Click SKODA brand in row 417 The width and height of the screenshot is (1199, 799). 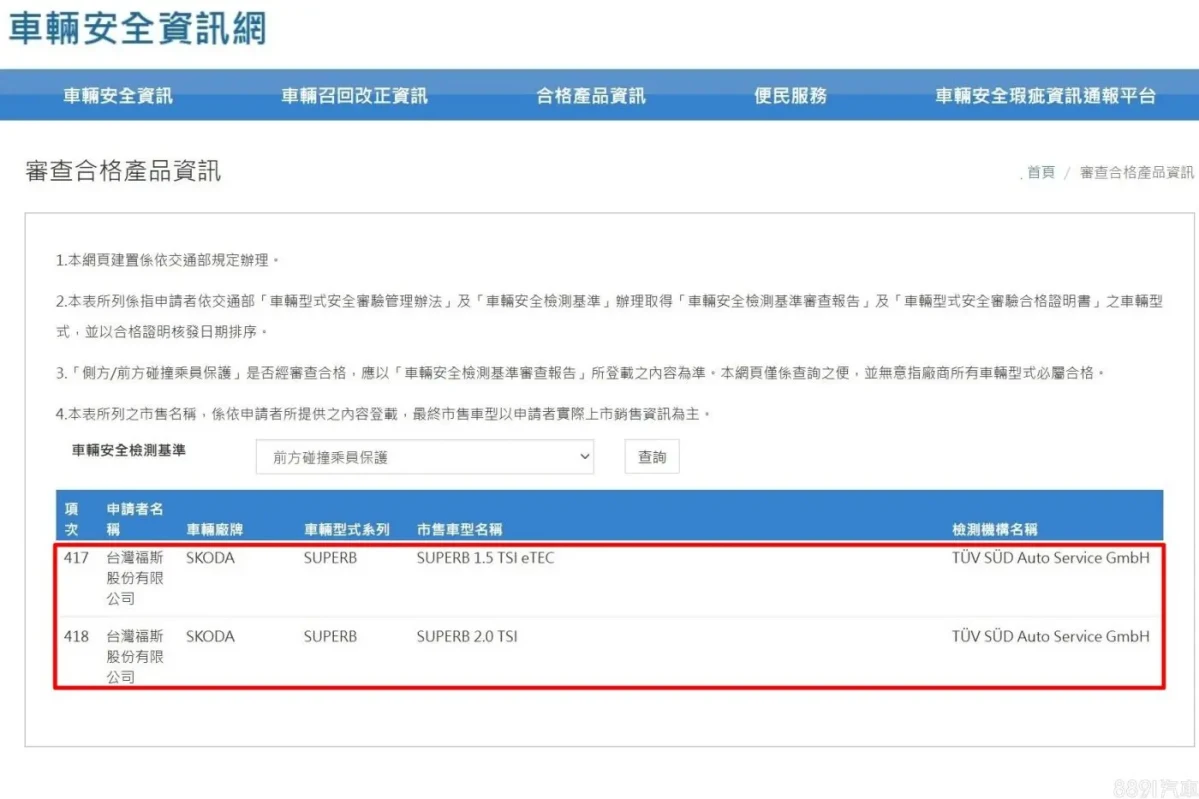(210, 557)
